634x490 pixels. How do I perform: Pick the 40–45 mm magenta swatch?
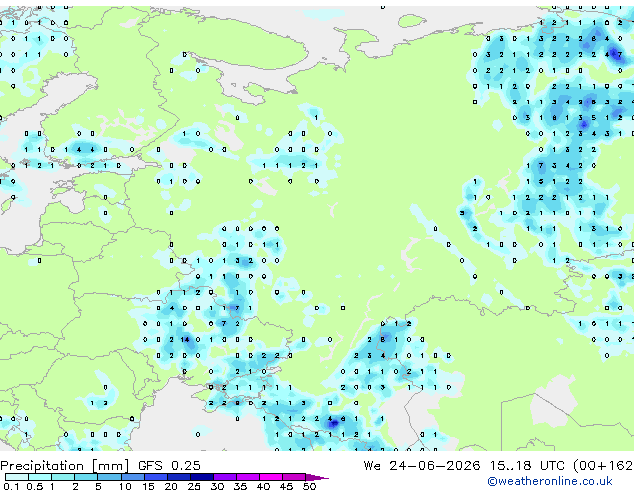tap(271, 477)
